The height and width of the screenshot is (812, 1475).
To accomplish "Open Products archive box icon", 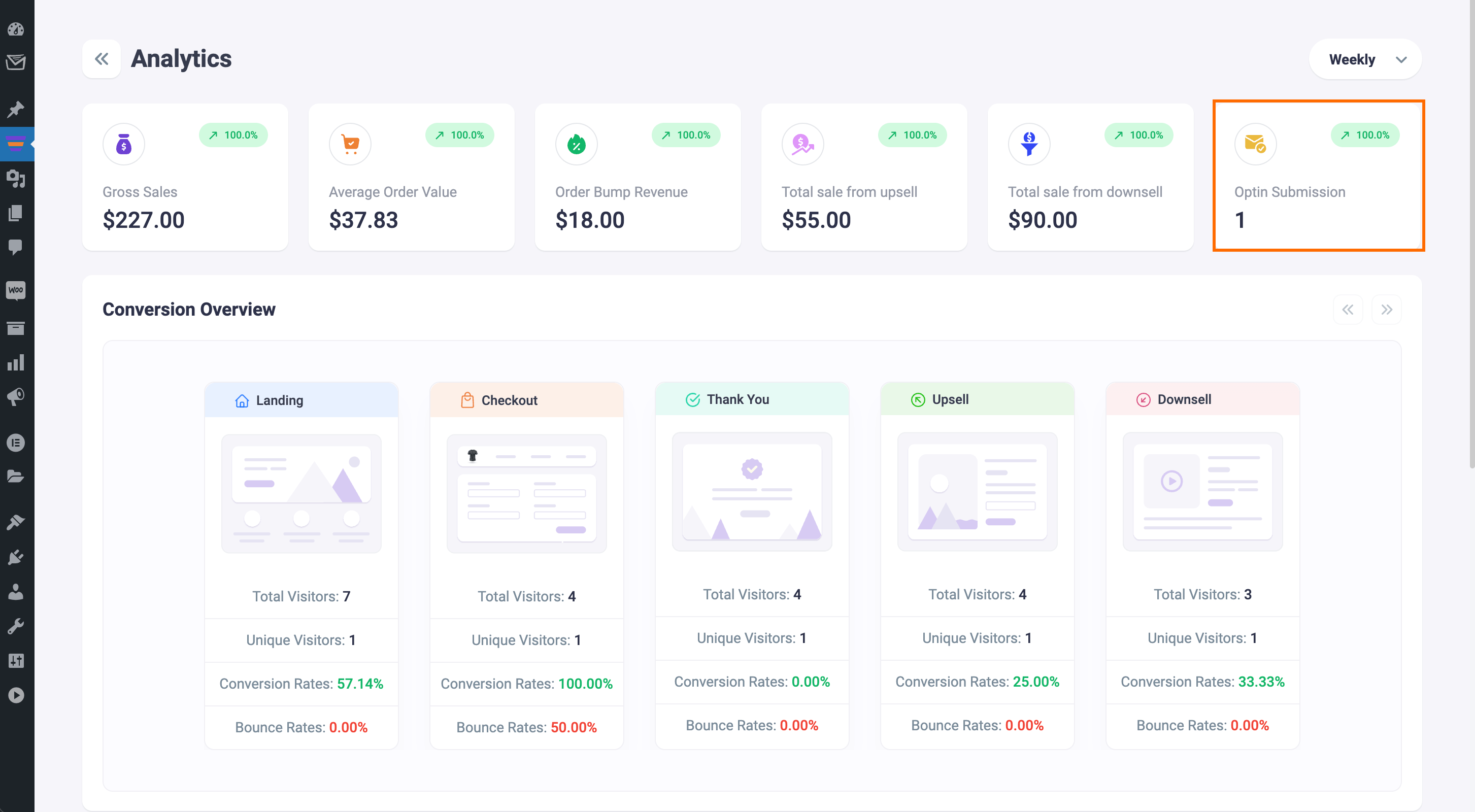I will pos(16,328).
